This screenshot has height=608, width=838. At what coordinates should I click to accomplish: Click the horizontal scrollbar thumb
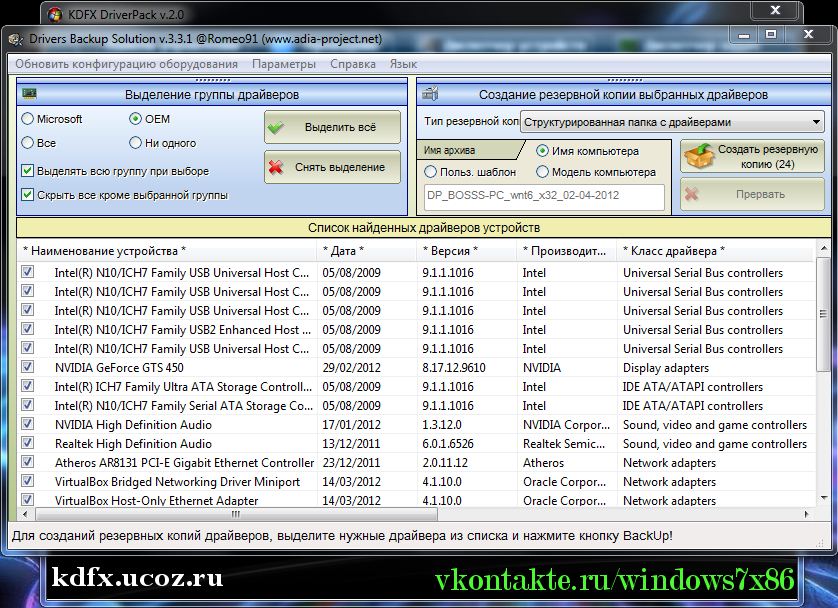(x=236, y=514)
